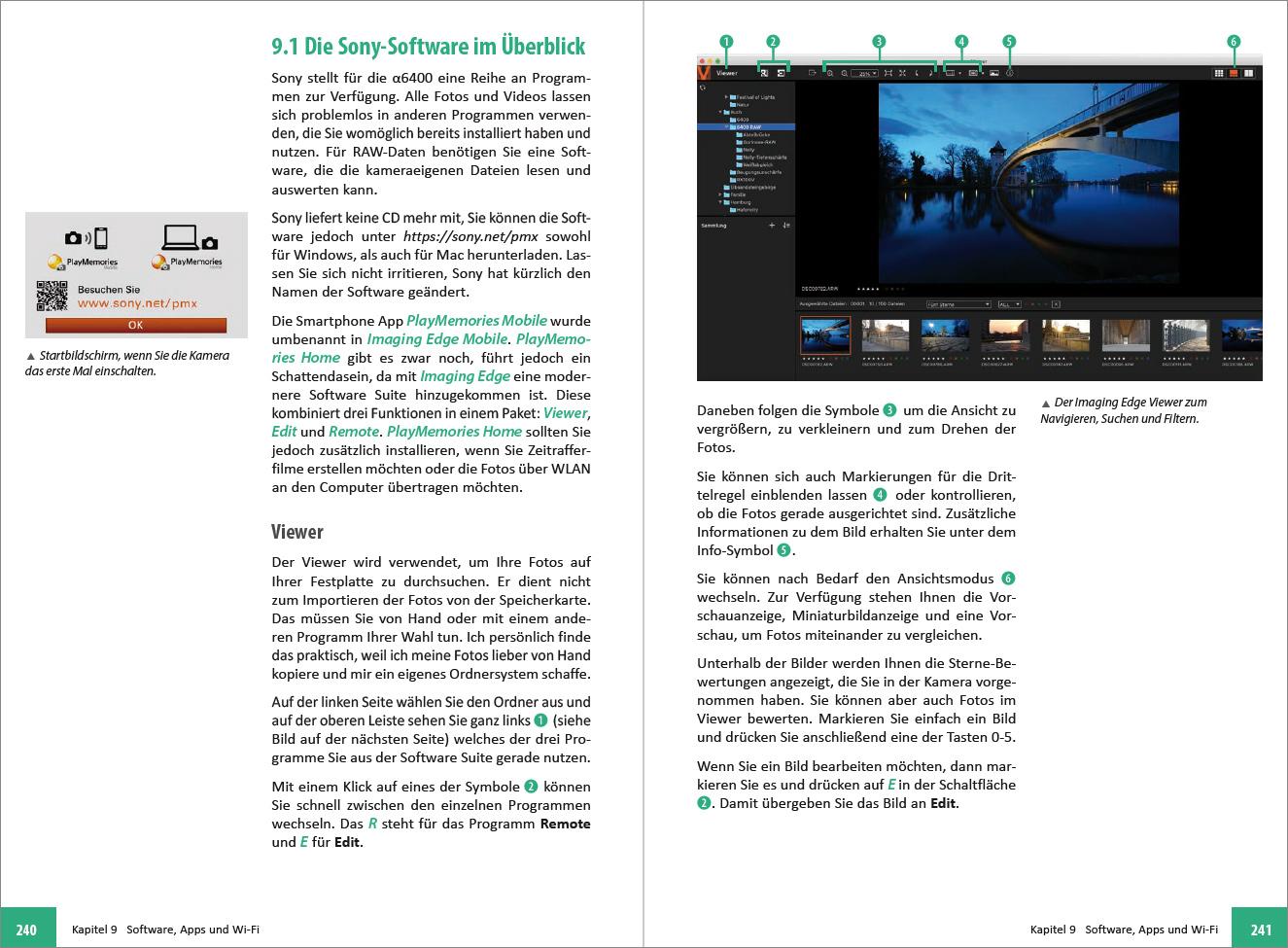Rotate the photo right
The height and width of the screenshot is (948, 1288).
pos(932,73)
